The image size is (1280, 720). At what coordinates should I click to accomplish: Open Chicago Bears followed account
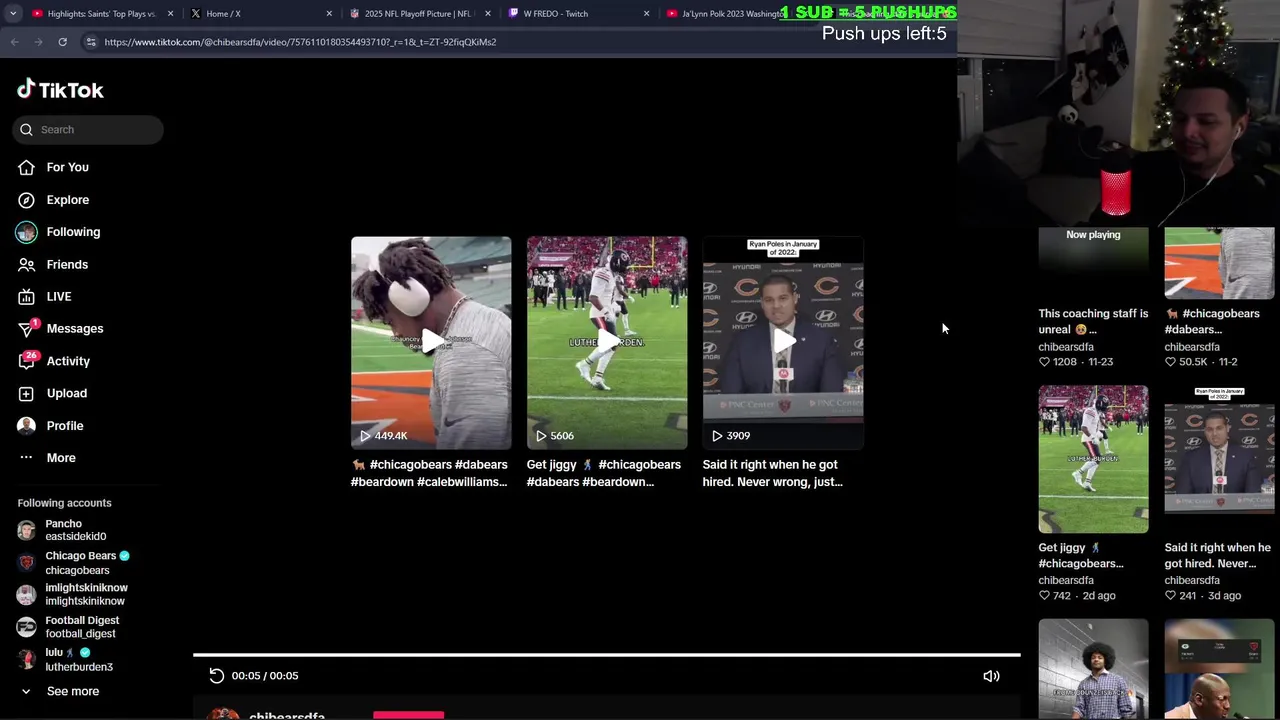(x=75, y=562)
